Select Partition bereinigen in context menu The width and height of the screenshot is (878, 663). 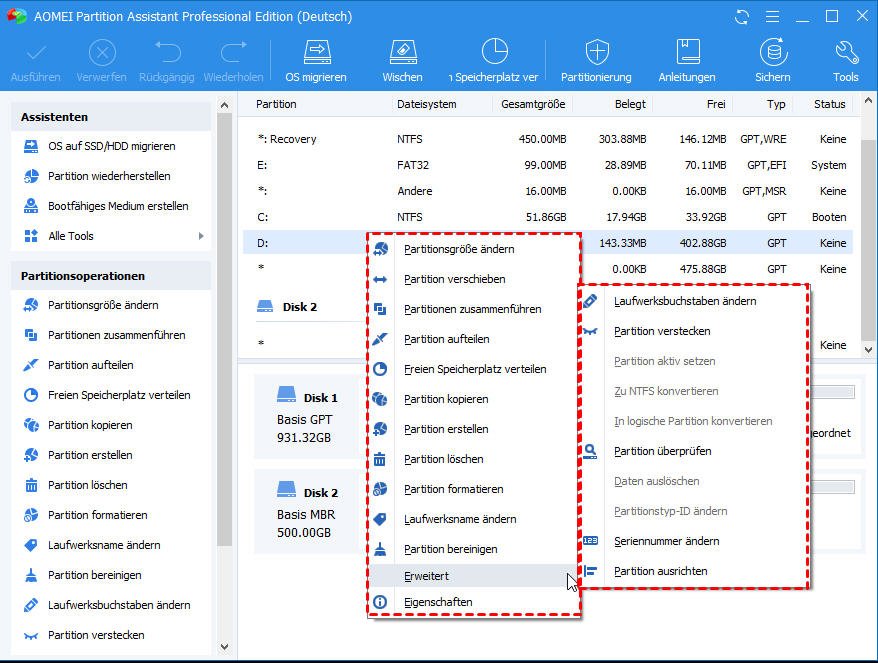point(474,549)
